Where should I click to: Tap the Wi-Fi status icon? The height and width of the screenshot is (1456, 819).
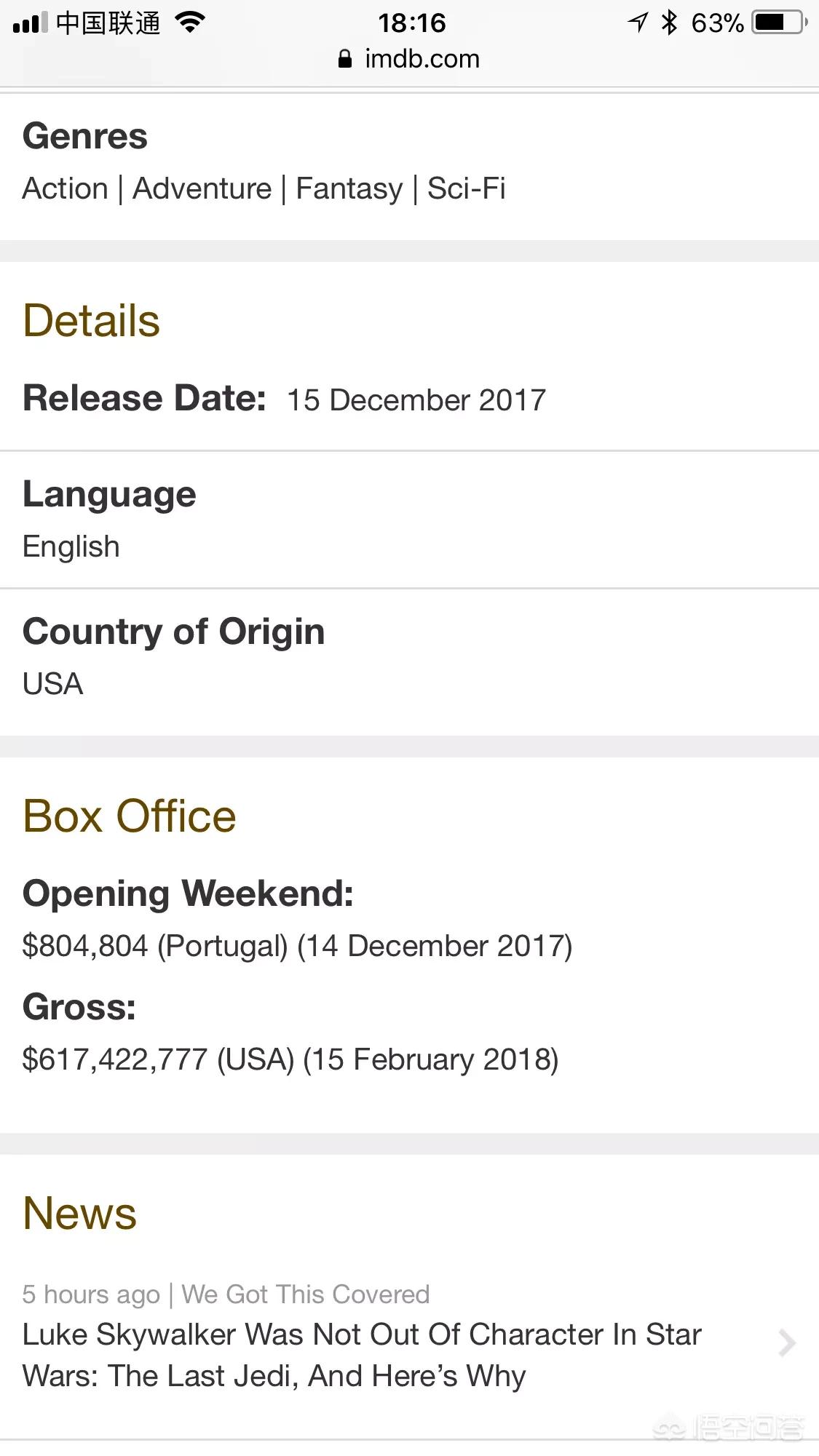pyautogui.click(x=190, y=23)
